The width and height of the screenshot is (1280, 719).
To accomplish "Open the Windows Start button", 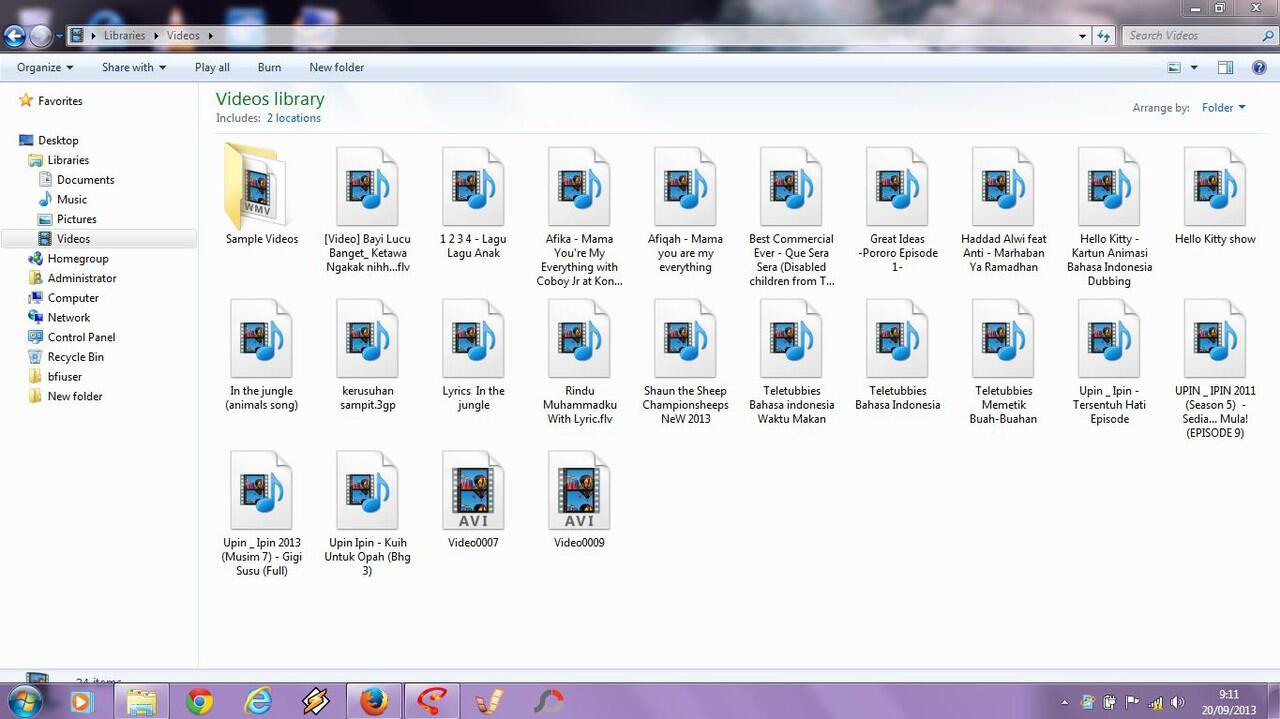I will coord(24,701).
